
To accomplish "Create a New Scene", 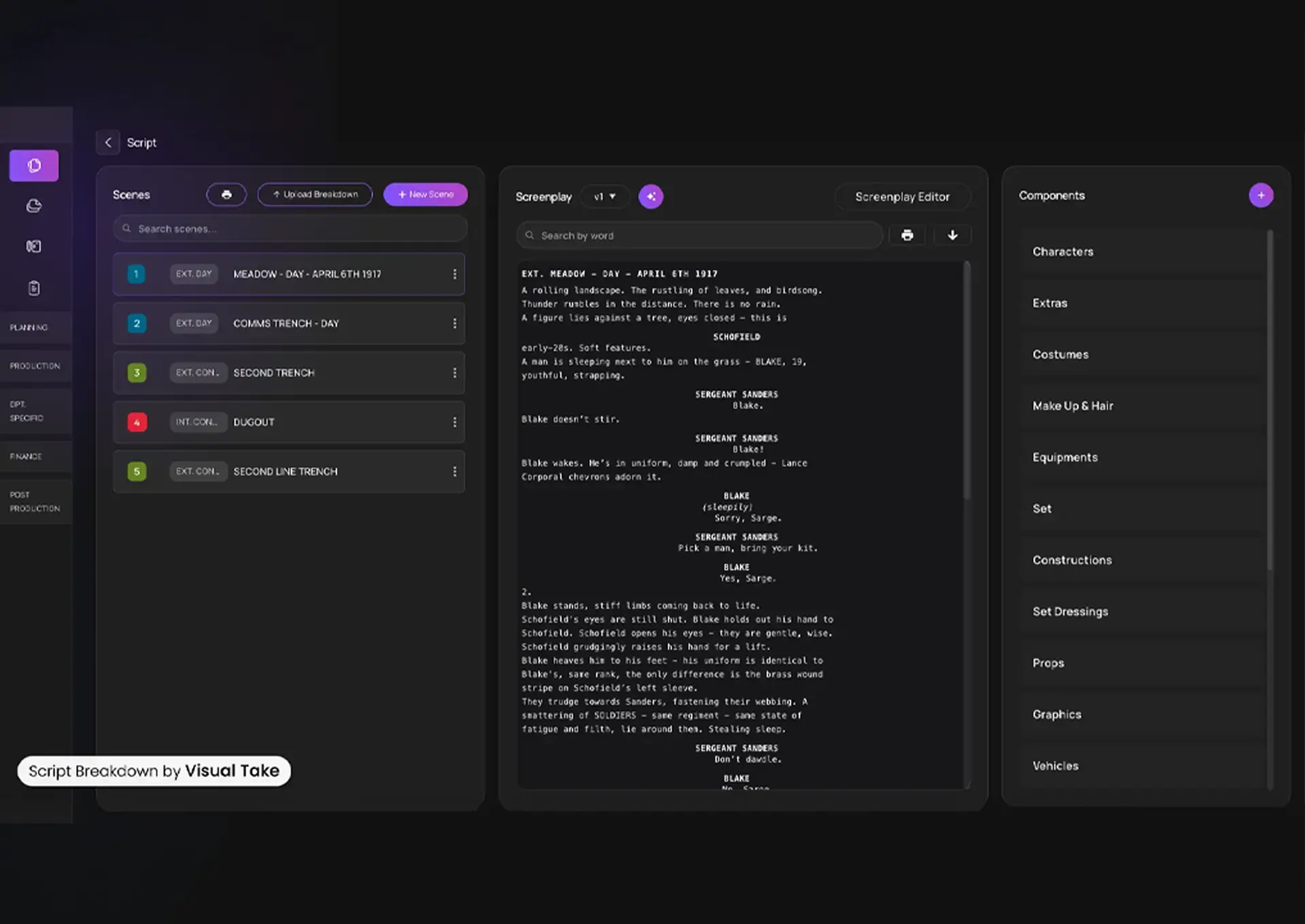I will (425, 194).
